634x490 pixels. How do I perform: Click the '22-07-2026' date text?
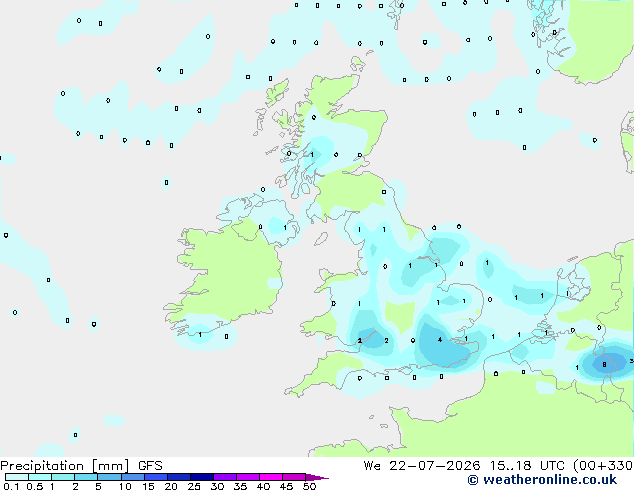point(435,466)
